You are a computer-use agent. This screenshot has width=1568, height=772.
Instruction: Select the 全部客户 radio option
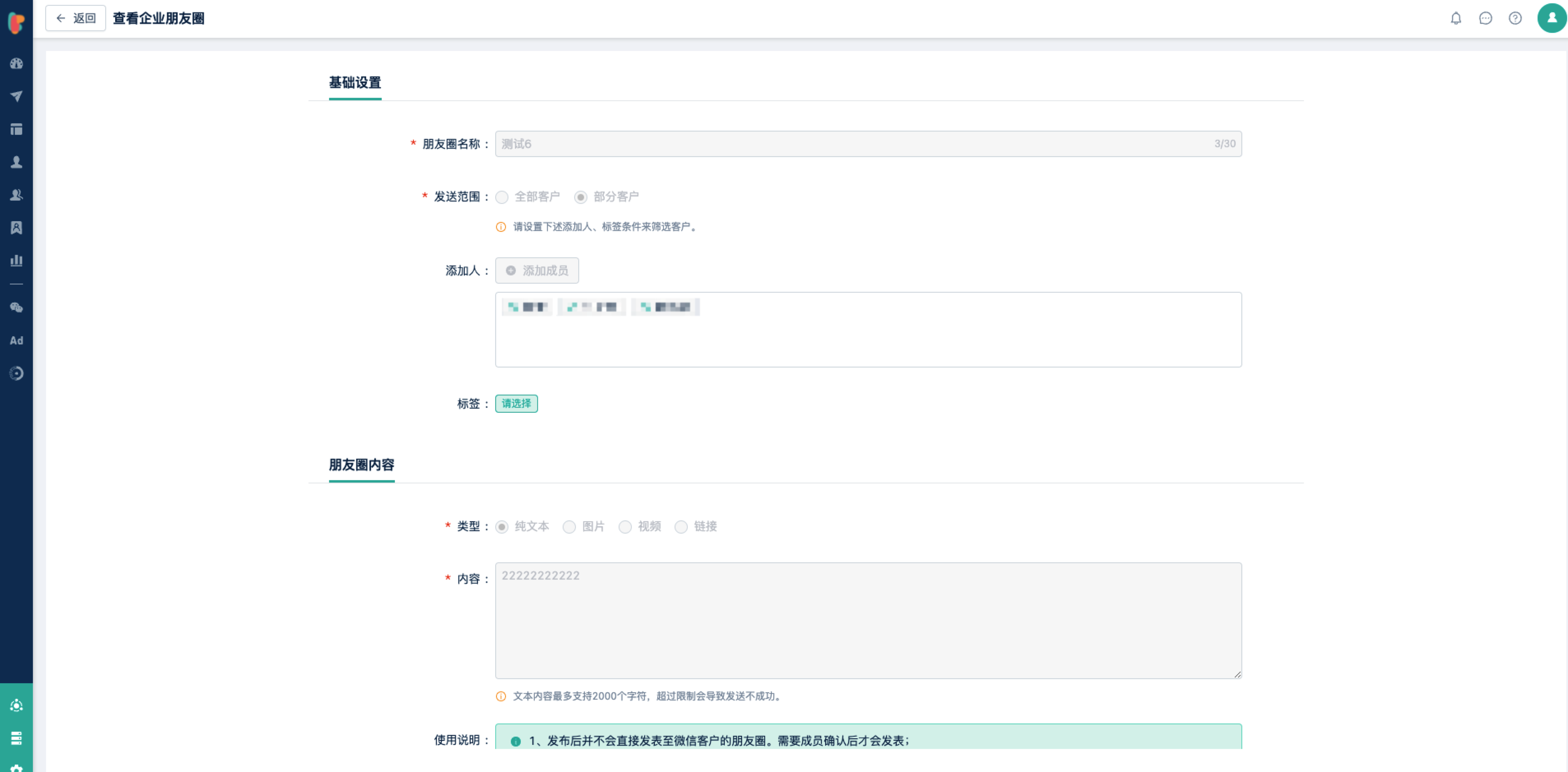click(x=502, y=197)
